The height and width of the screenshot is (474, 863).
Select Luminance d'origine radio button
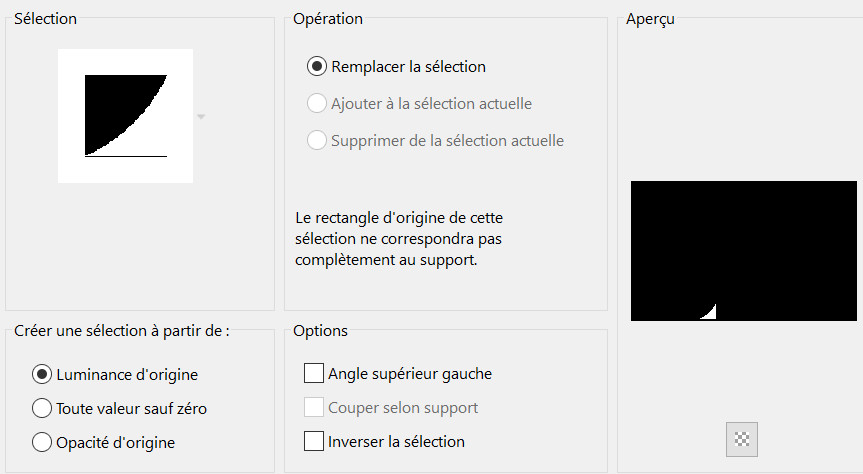coord(42,375)
